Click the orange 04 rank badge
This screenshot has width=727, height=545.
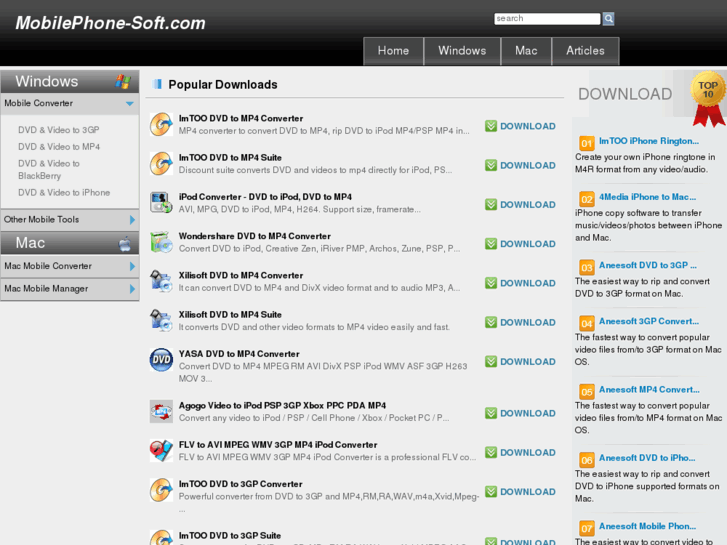tap(587, 323)
